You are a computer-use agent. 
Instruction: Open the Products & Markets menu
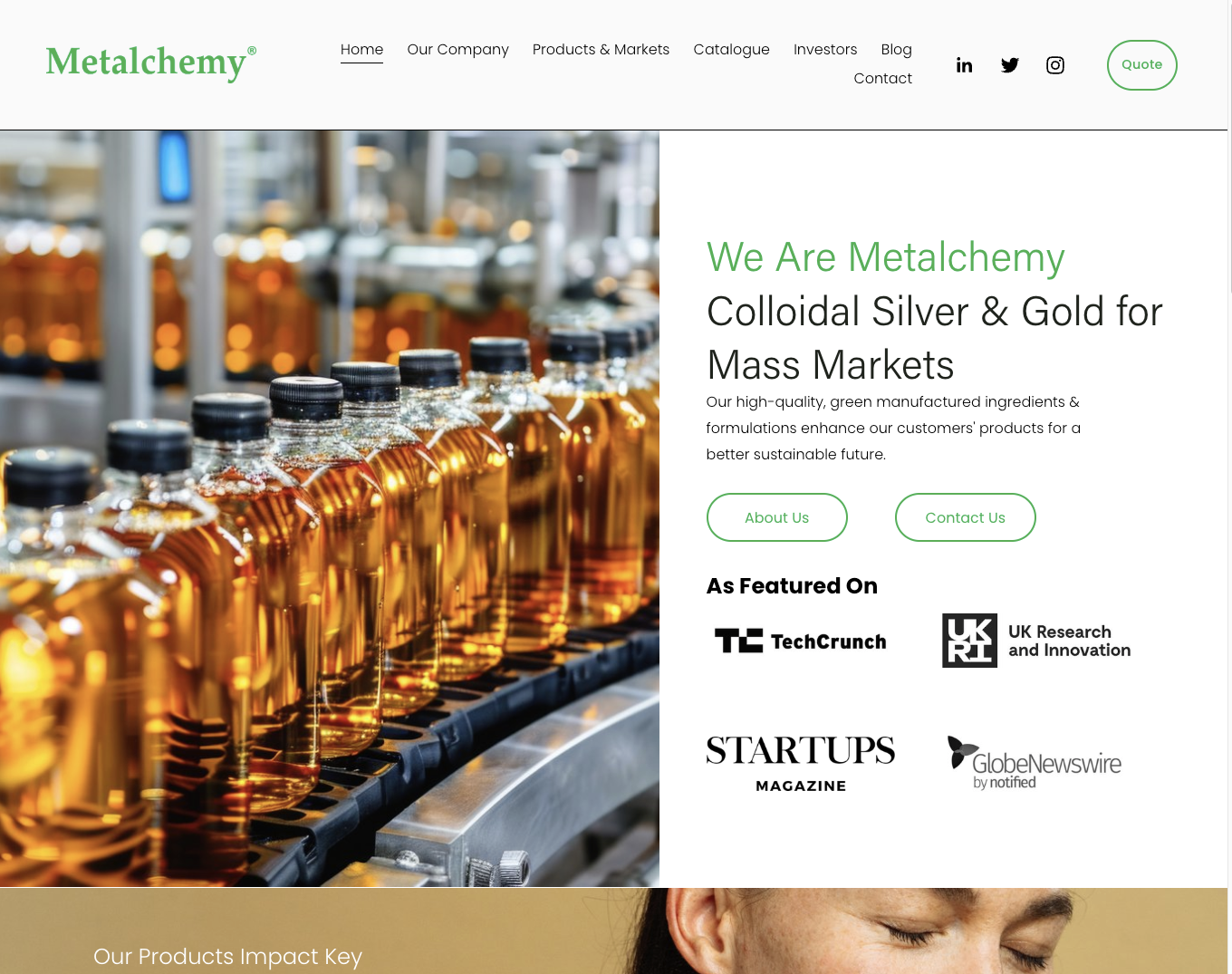click(601, 50)
